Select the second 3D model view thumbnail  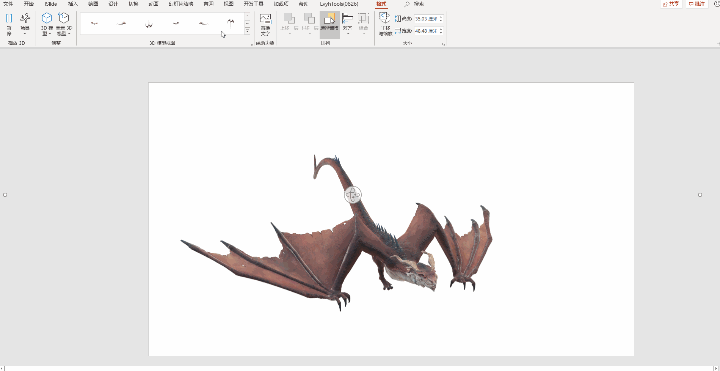(x=121, y=23)
